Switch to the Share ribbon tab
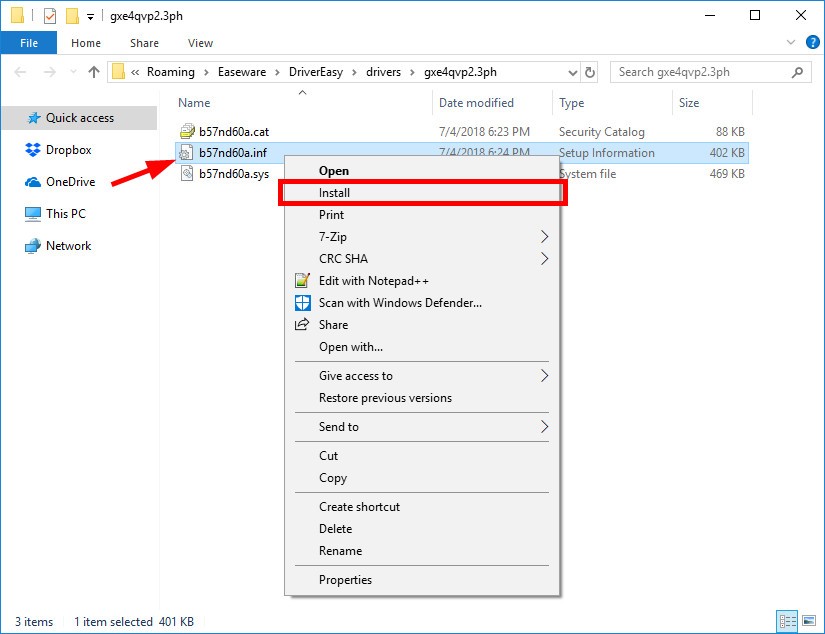Screen dimensions: 825x634 [x=144, y=43]
